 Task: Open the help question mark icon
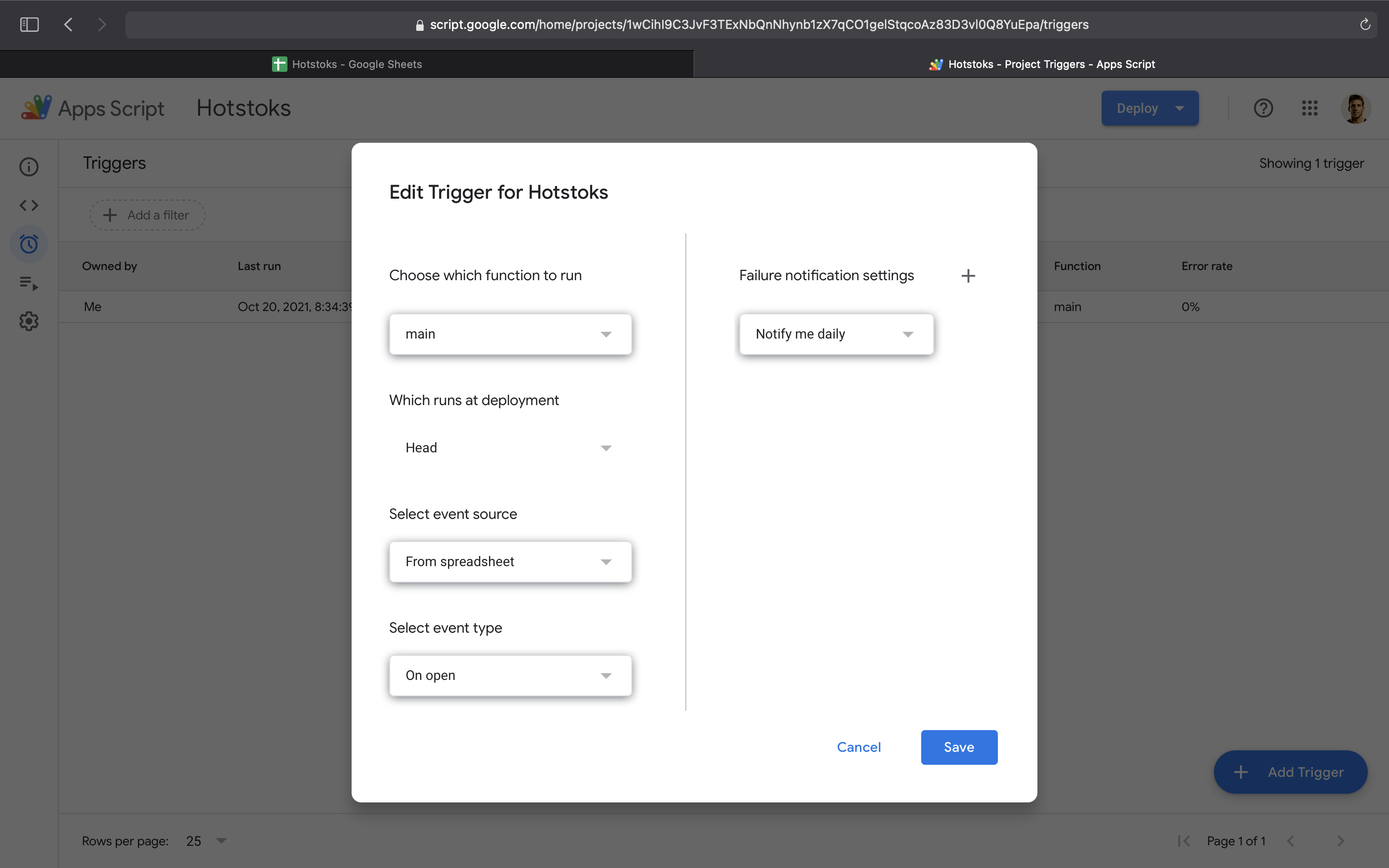(x=1263, y=108)
